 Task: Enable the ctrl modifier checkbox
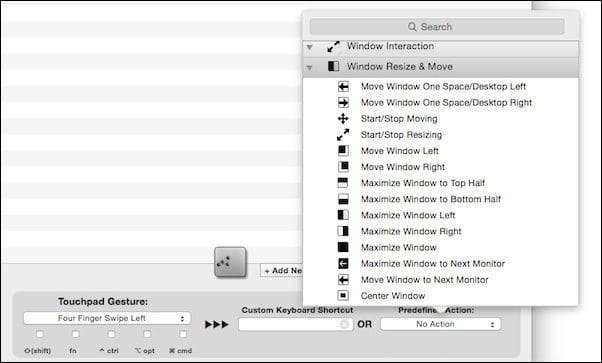click(111, 334)
